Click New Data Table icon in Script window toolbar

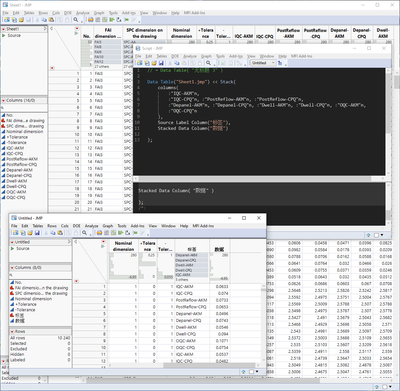(x=140, y=63)
